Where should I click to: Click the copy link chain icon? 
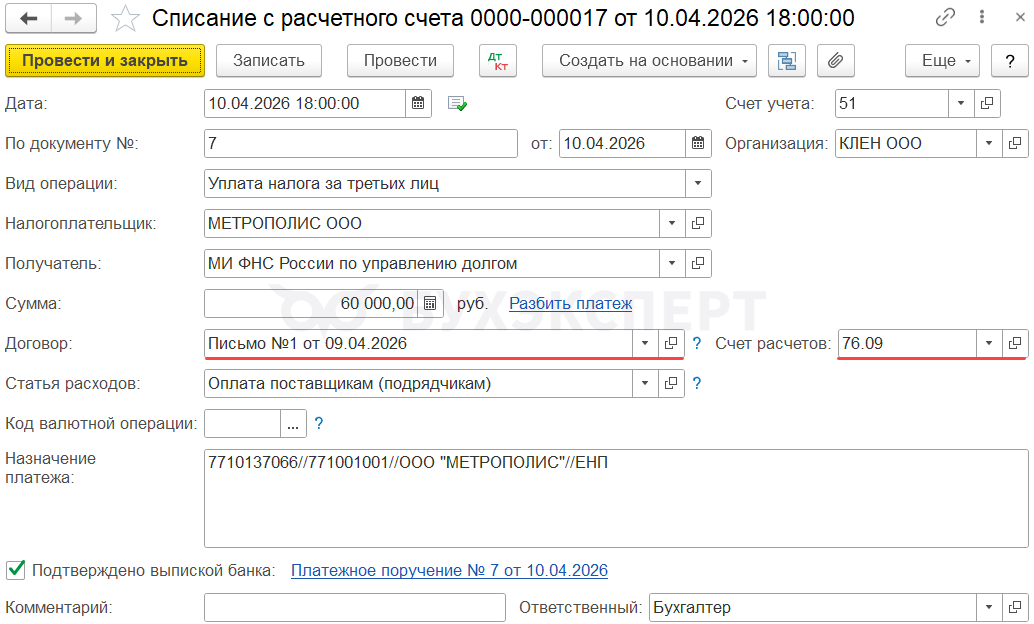(944, 18)
